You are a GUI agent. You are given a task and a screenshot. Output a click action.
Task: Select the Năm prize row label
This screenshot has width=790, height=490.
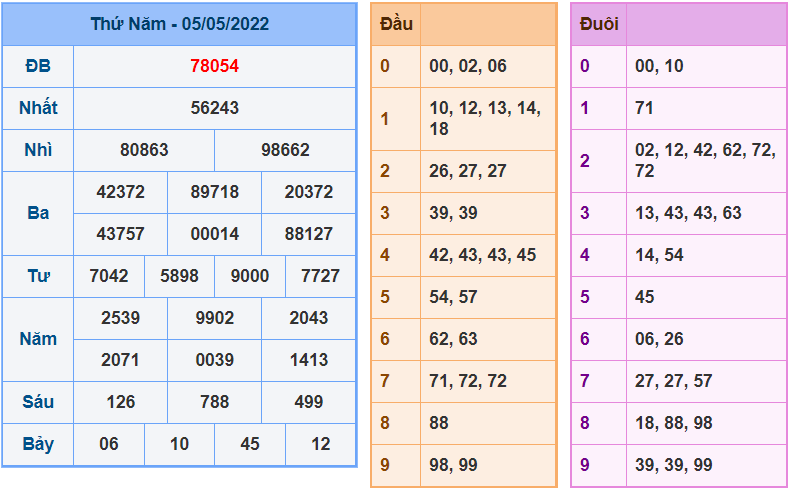(x=38, y=339)
